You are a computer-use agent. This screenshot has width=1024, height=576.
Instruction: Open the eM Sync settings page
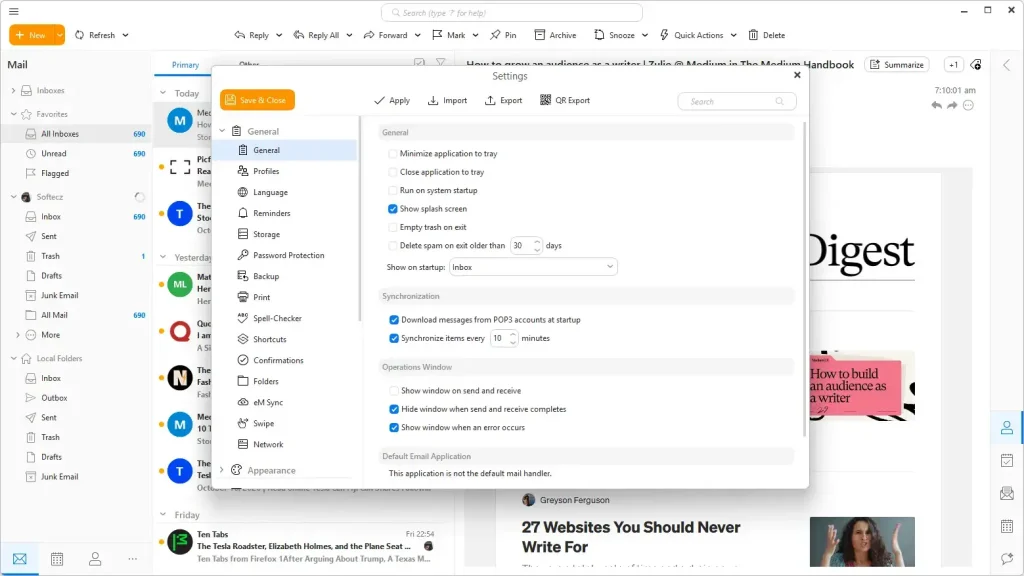click(x=268, y=403)
